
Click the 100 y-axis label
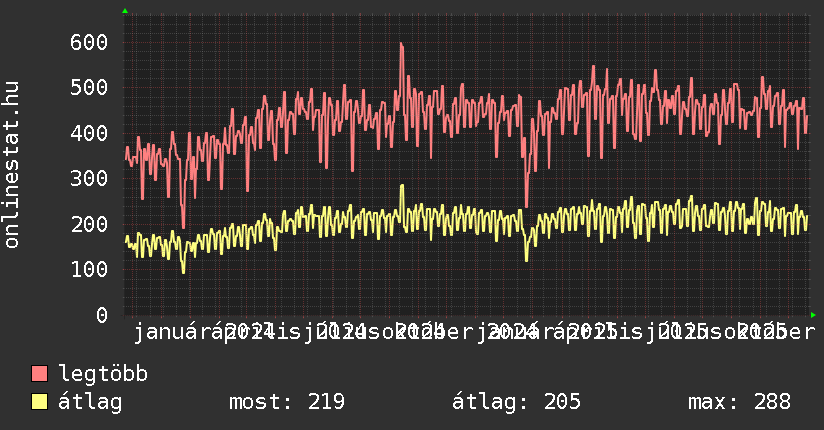pyautogui.click(x=89, y=270)
